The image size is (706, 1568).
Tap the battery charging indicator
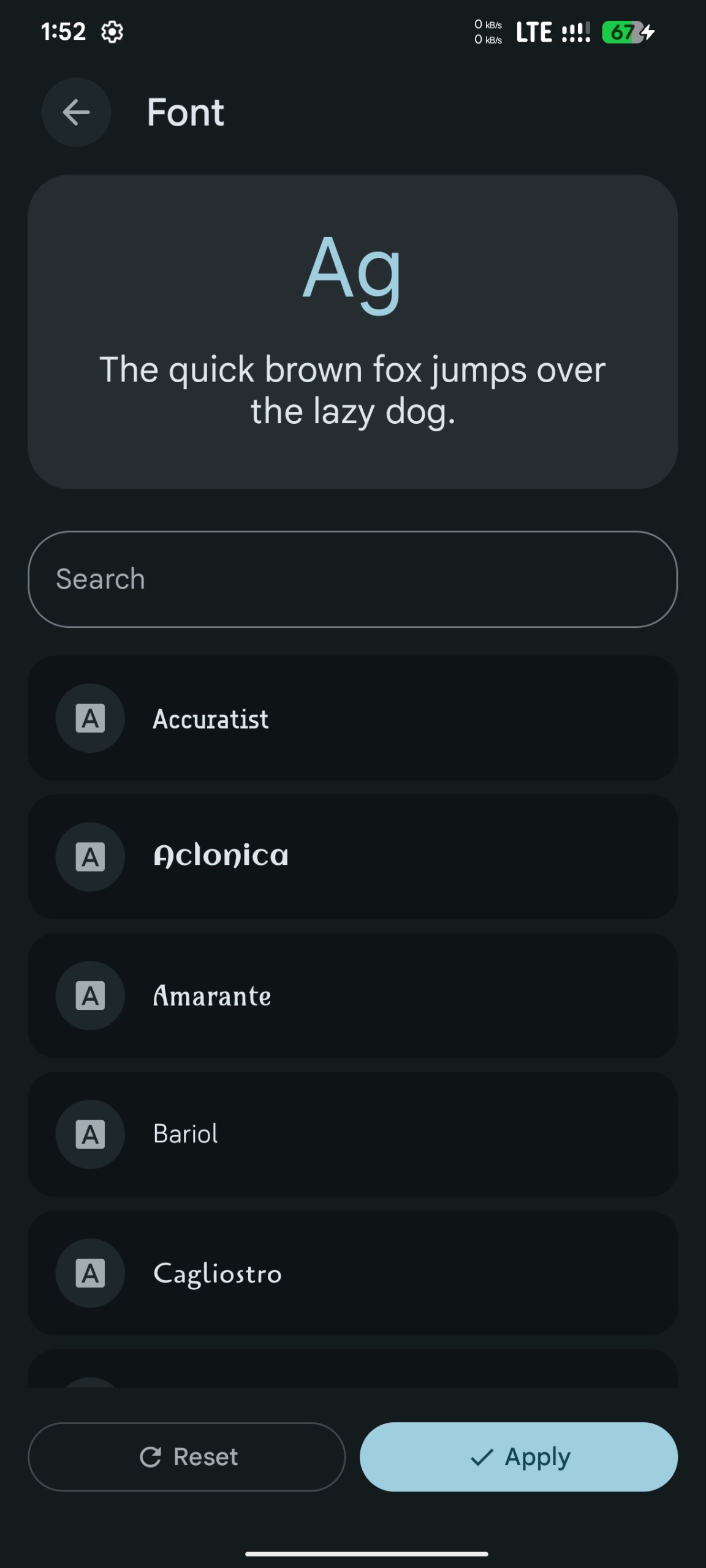(629, 32)
